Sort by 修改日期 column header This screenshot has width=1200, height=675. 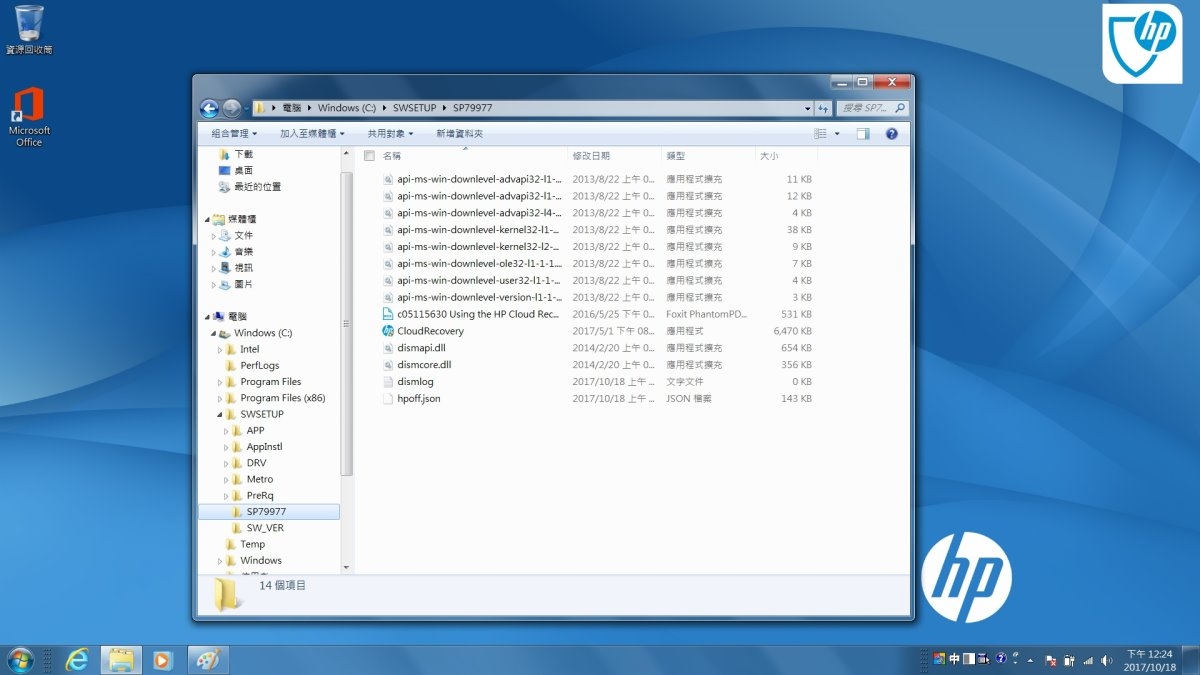(591, 156)
